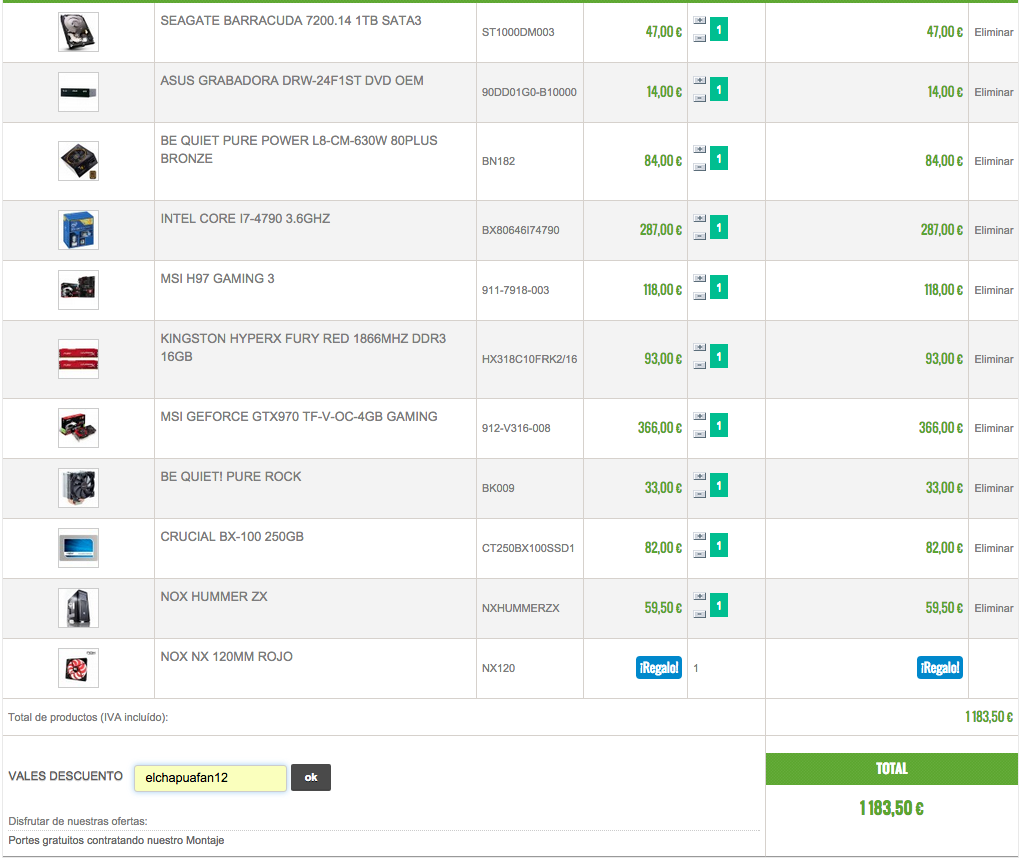Click ¡Regalo! badge in the row total column
This screenshot has height=859, width=1023.
click(939, 668)
